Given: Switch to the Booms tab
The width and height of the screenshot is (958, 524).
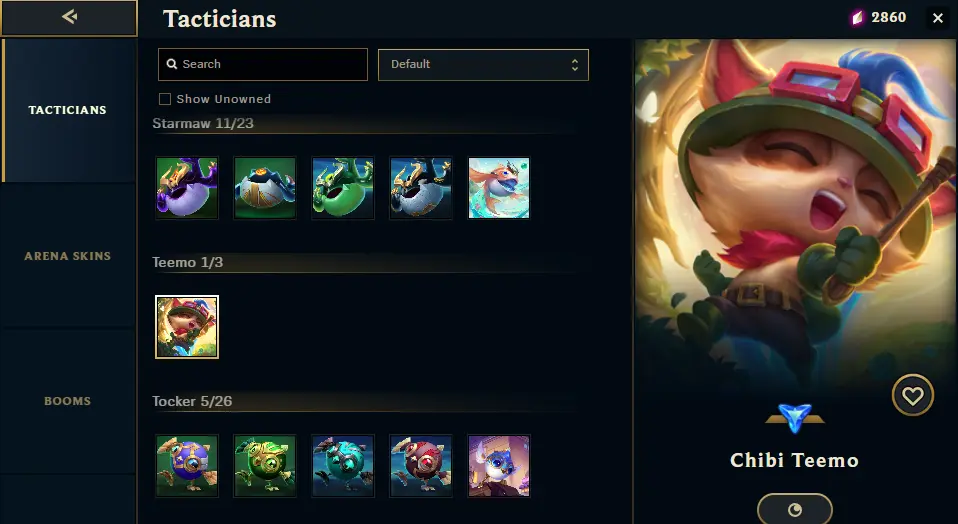Looking at the screenshot, I should [x=68, y=401].
